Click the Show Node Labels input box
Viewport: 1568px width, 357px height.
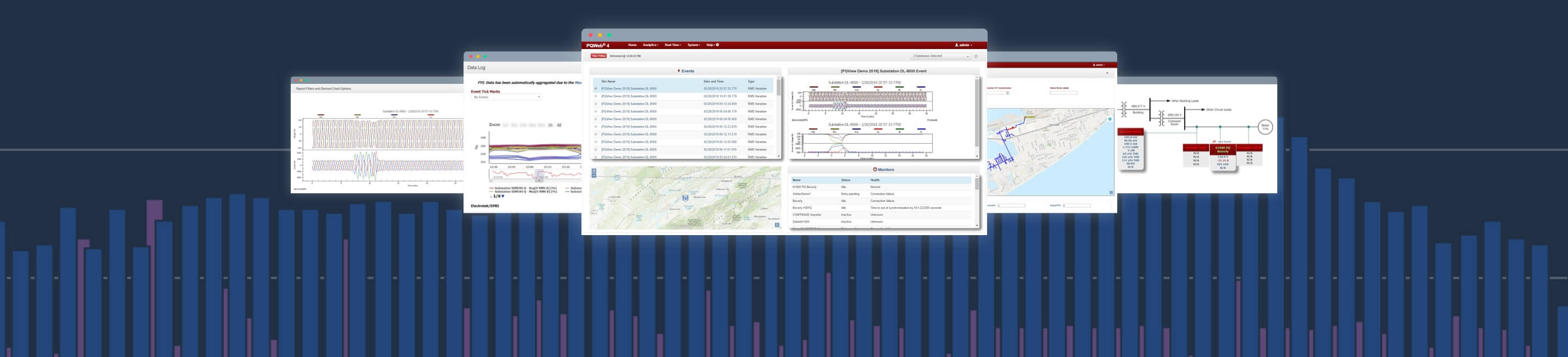[1063, 93]
